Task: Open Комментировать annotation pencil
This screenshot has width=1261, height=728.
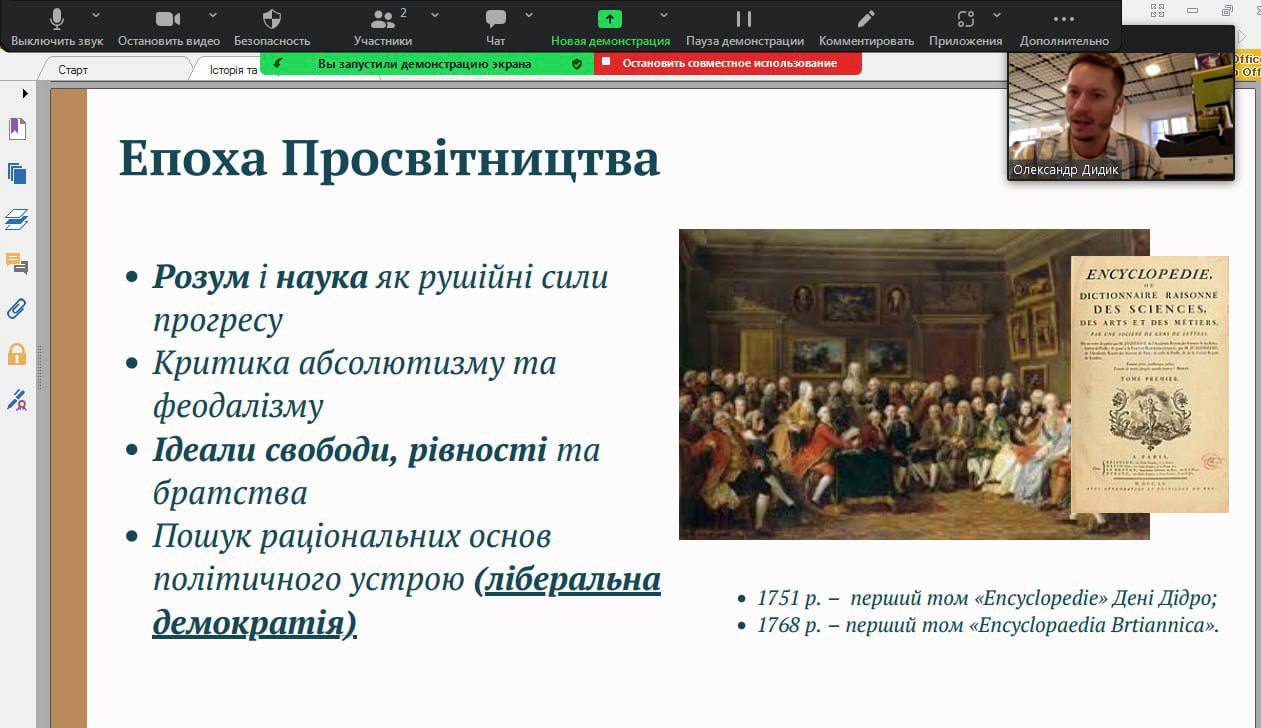Action: click(866, 28)
